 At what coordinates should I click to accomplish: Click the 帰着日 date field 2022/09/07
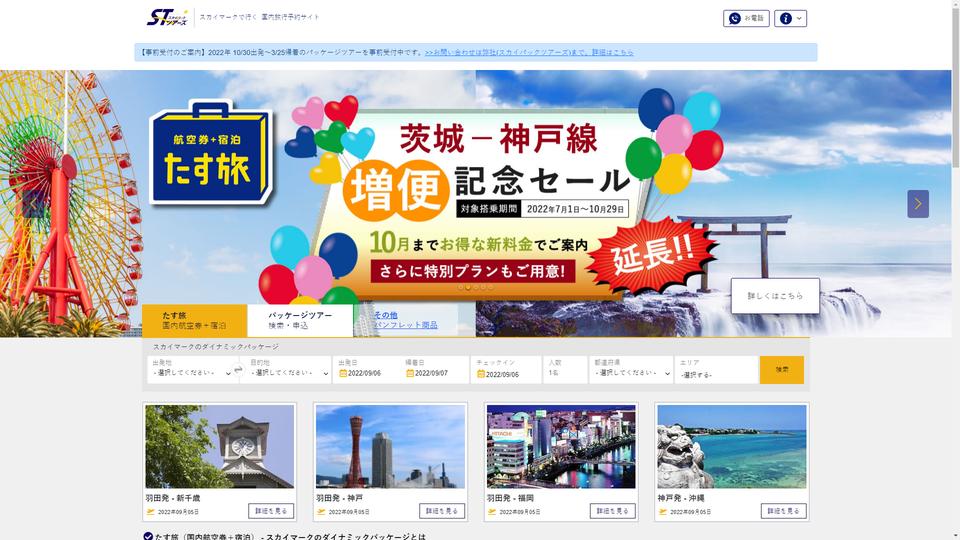(431, 373)
